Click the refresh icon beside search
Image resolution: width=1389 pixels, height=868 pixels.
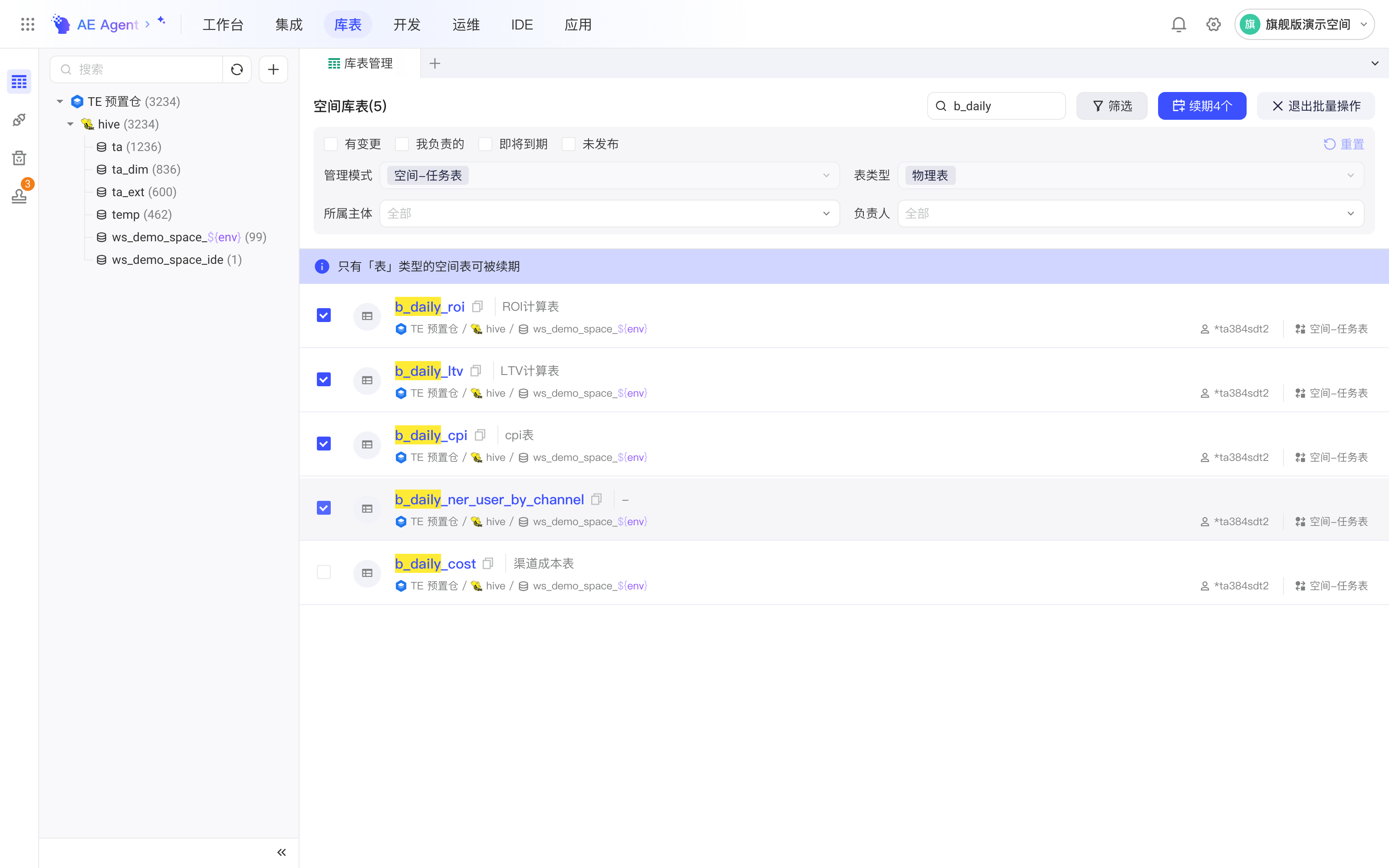(x=237, y=69)
